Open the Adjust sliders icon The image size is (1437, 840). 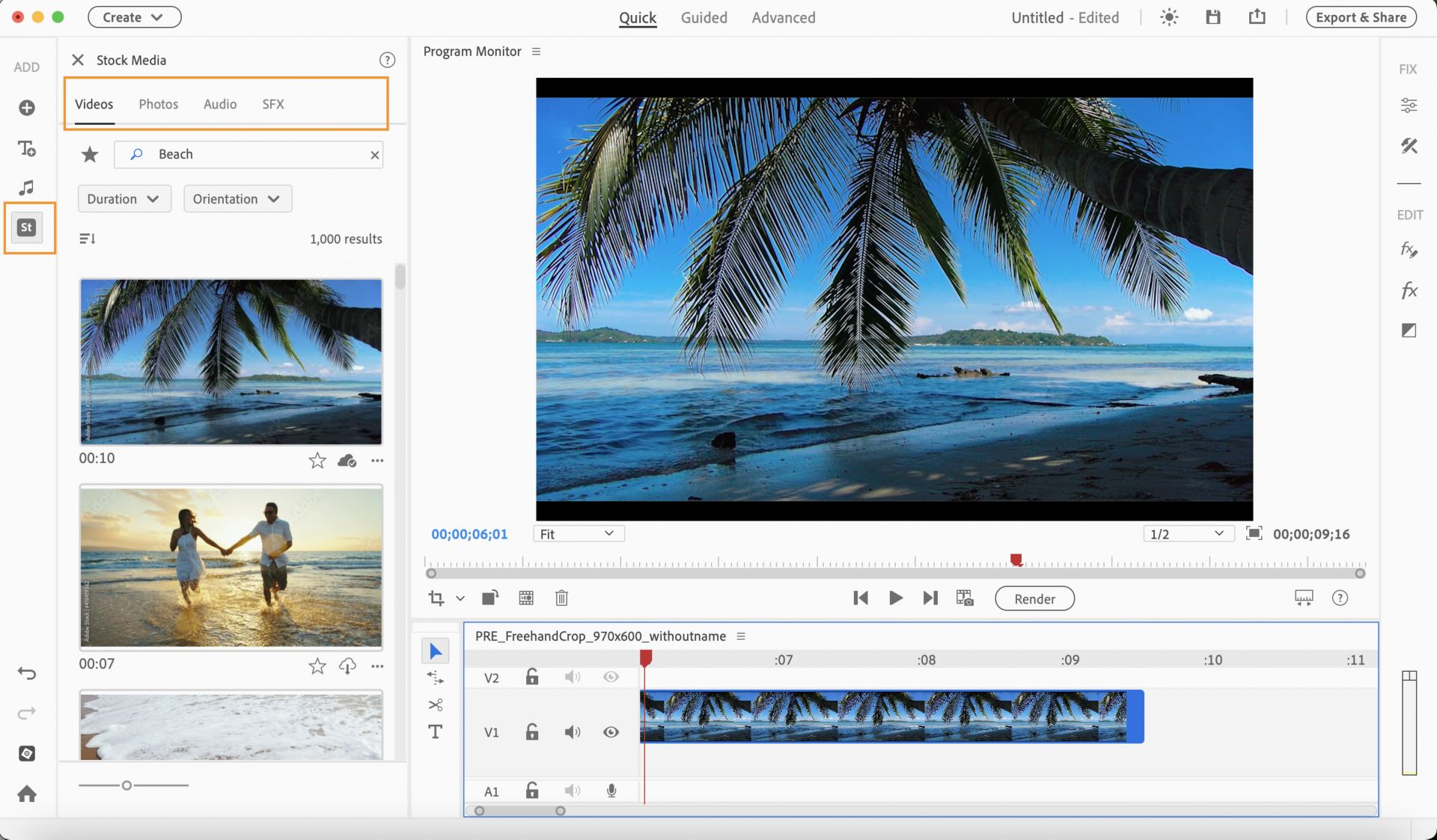point(1409,105)
